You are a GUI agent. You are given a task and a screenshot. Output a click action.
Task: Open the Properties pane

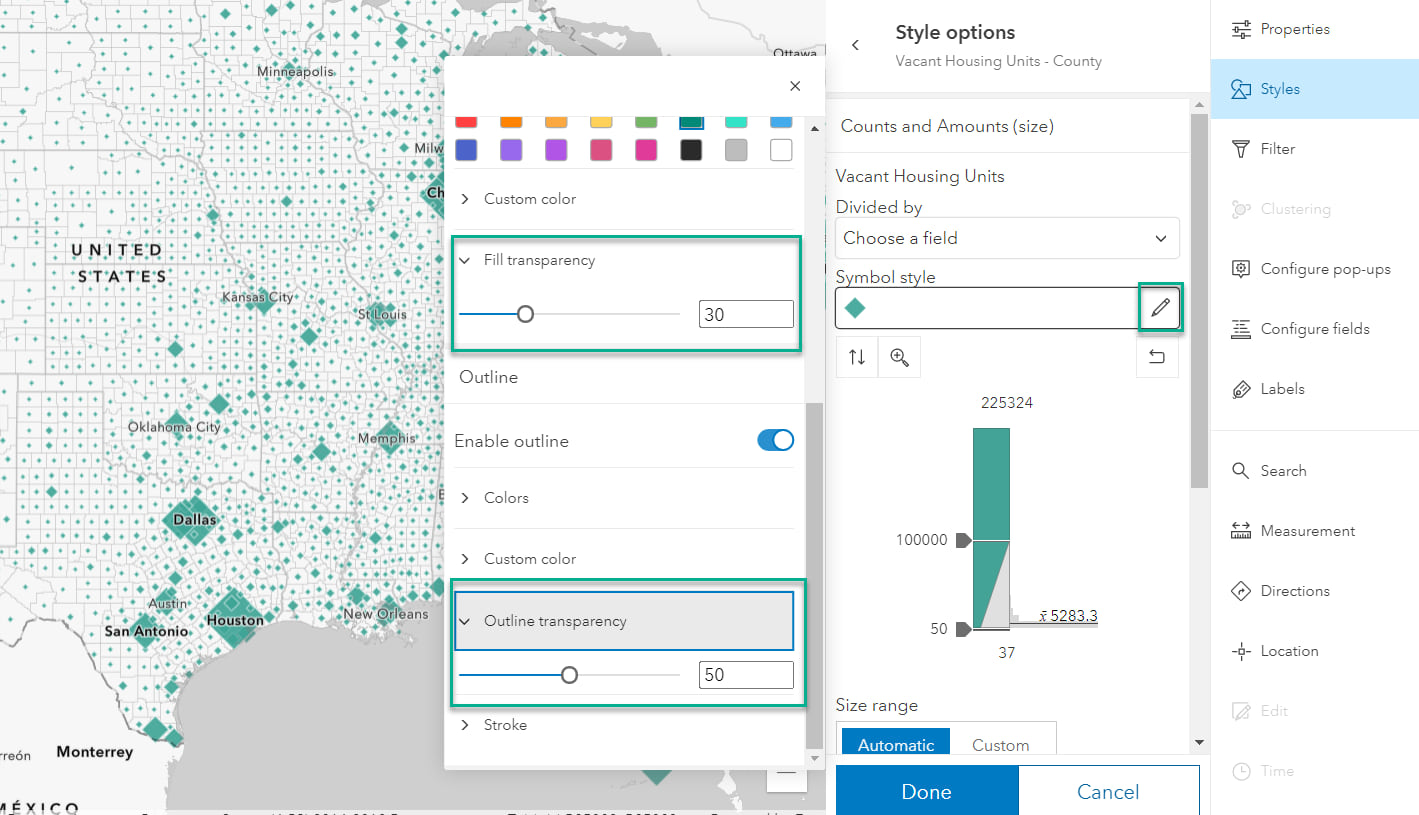coord(1315,29)
